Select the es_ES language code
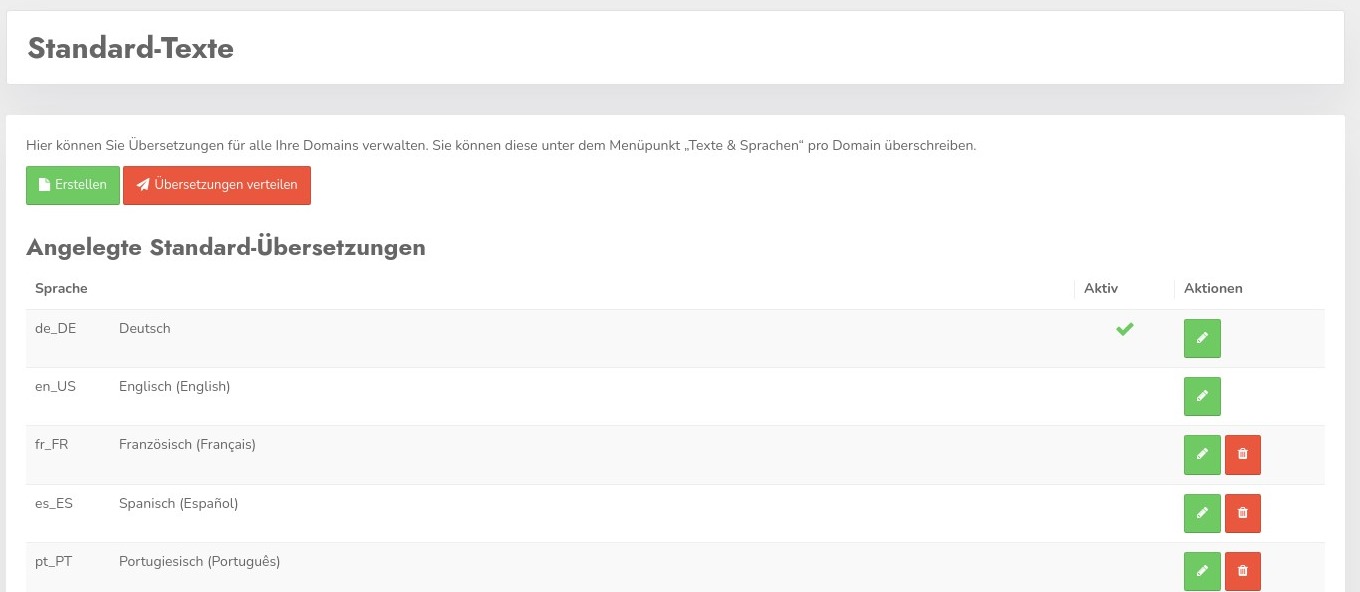 click(54, 503)
